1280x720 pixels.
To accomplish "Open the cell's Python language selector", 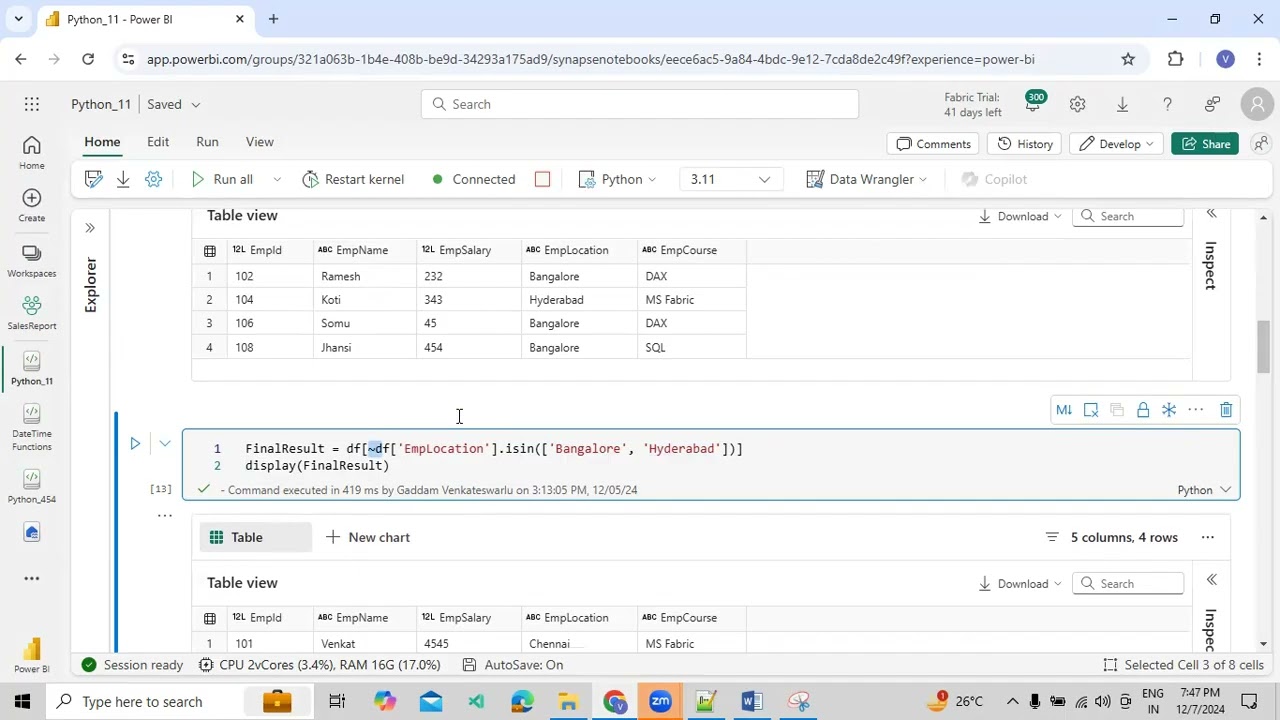I will [x=1204, y=490].
